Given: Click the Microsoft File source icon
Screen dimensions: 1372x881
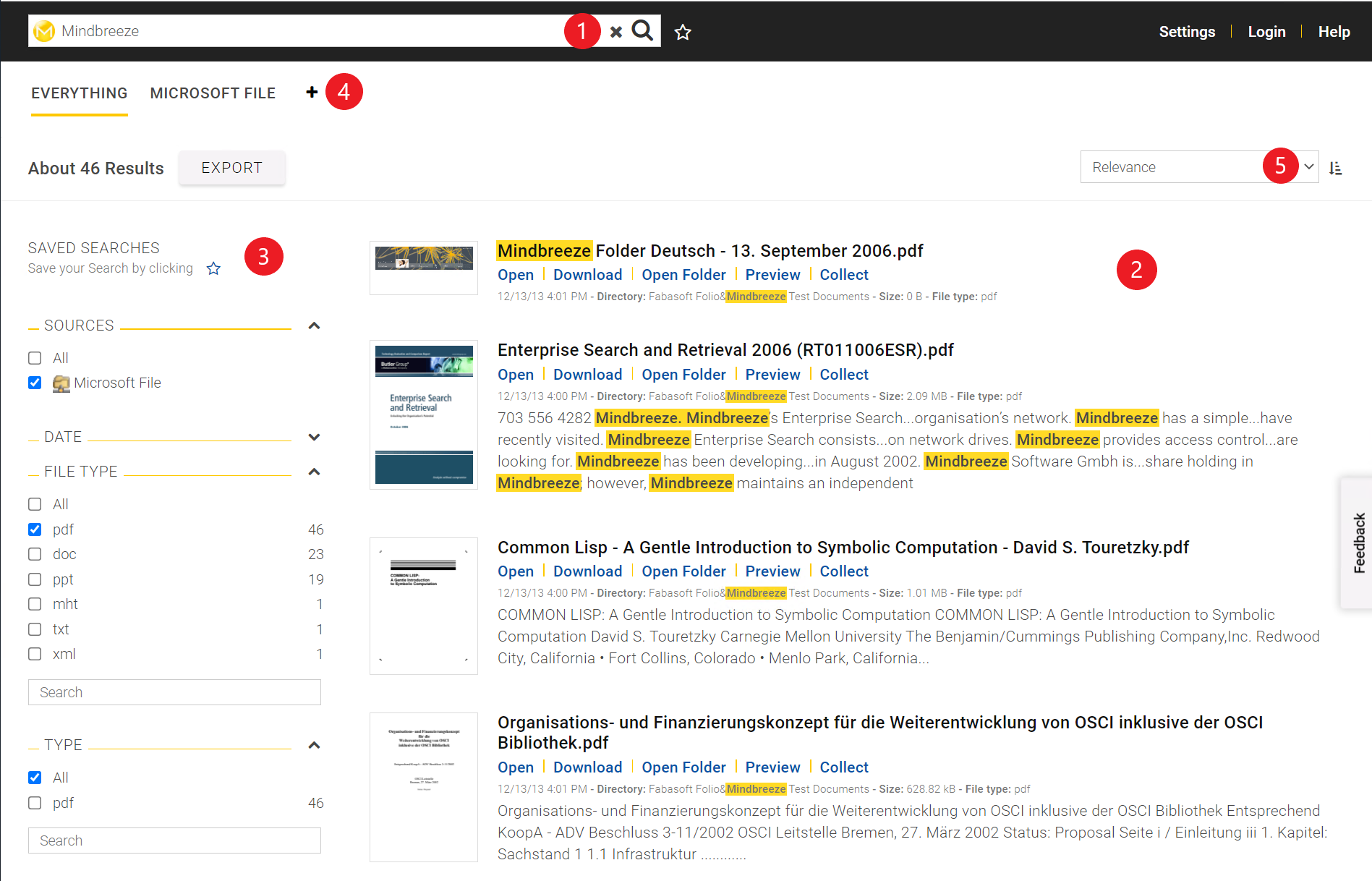Looking at the screenshot, I should [61, 383].
